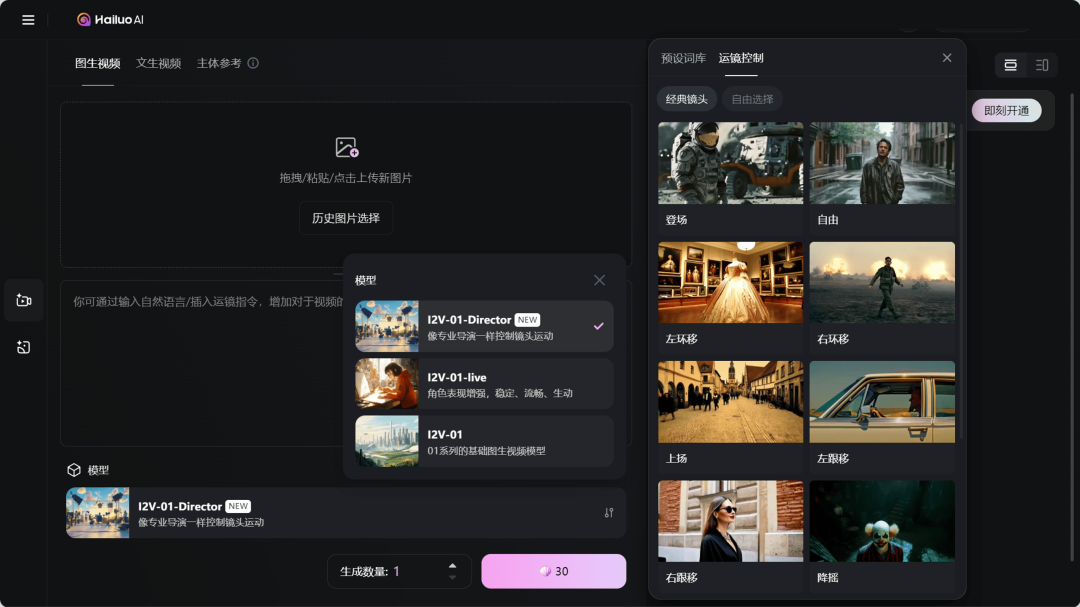
Task: Open the 预设词库 tab
Action: coord(683,58)
